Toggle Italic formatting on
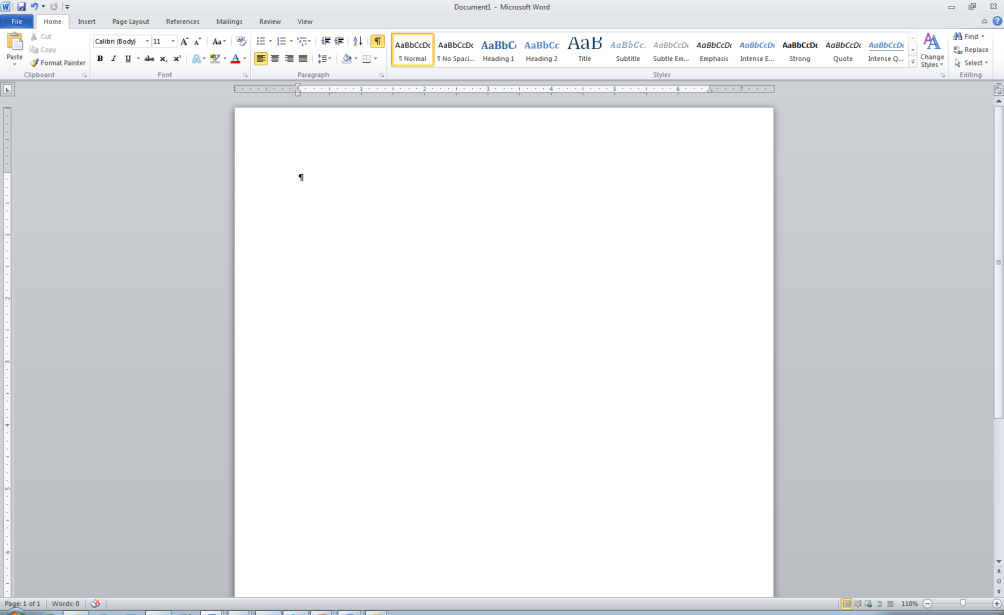This screenshot has width=1004, height=615. coord(114,59)
